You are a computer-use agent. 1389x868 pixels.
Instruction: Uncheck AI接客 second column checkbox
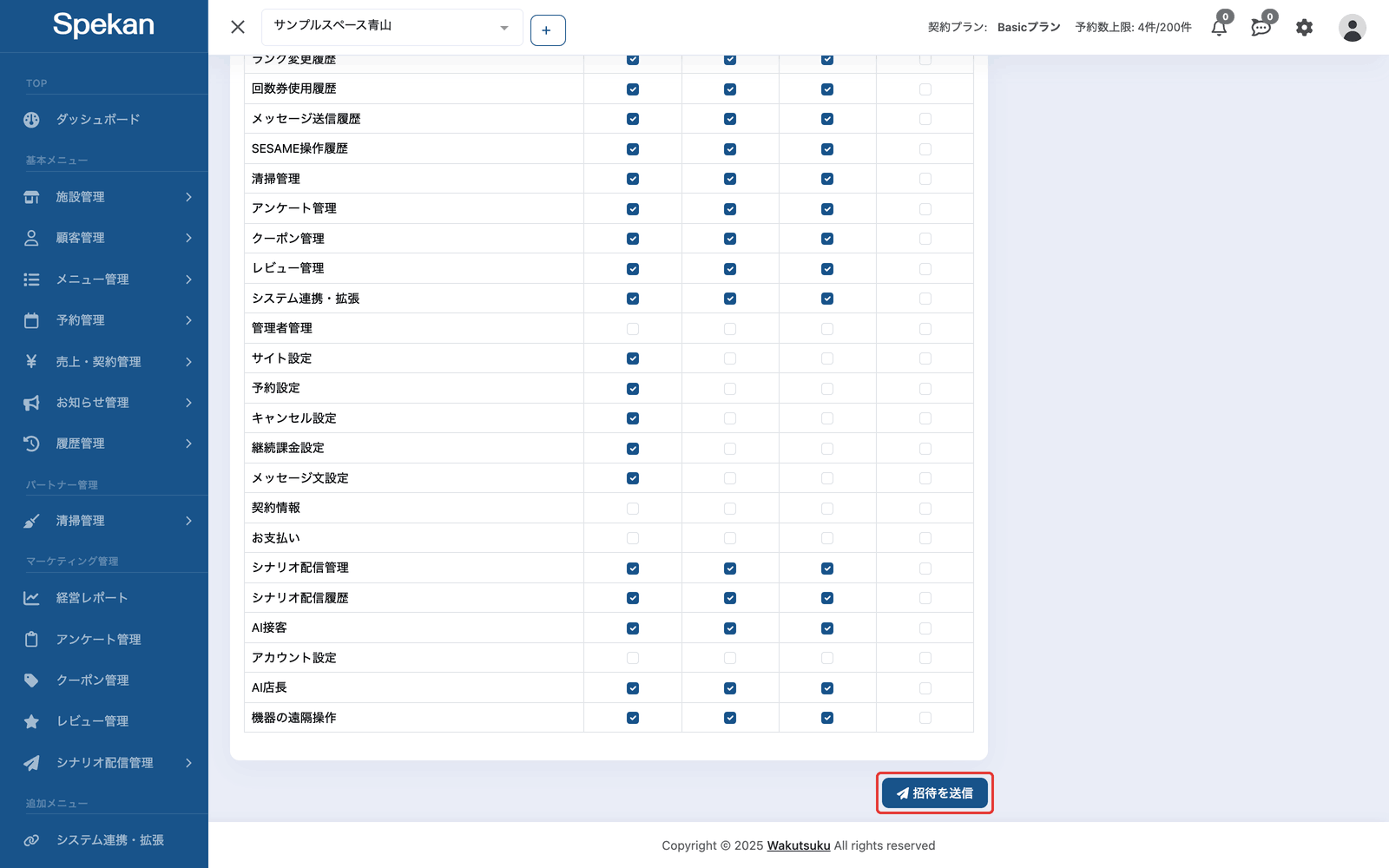[730, 628]
